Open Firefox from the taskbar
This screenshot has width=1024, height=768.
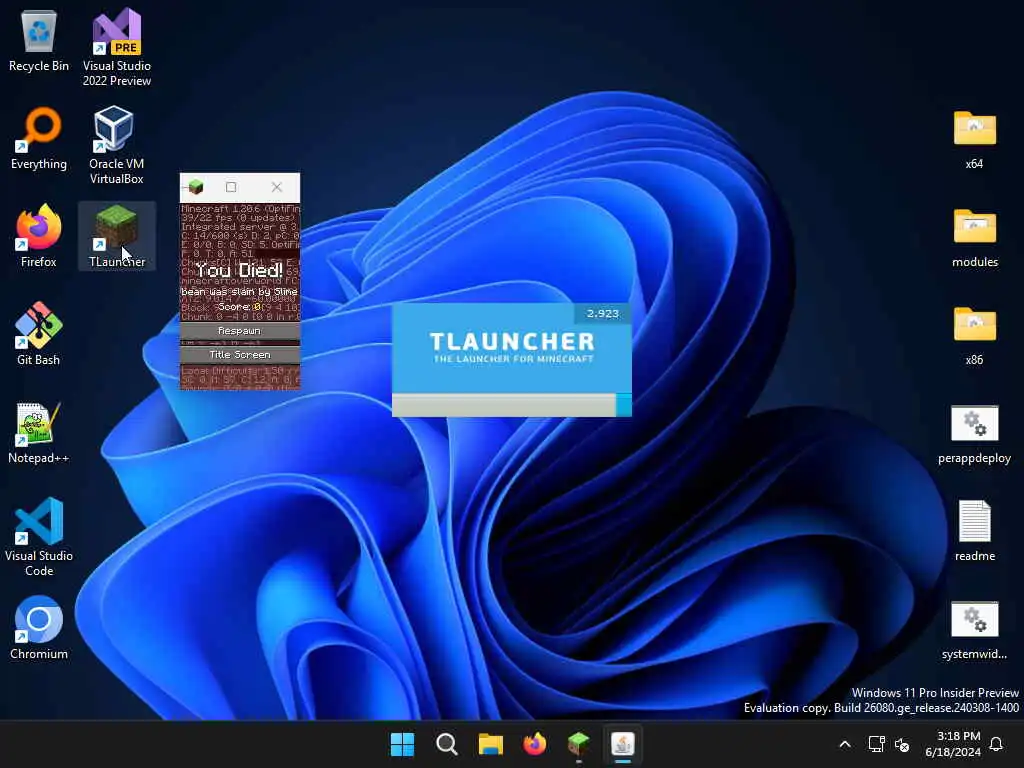[535, 744]
